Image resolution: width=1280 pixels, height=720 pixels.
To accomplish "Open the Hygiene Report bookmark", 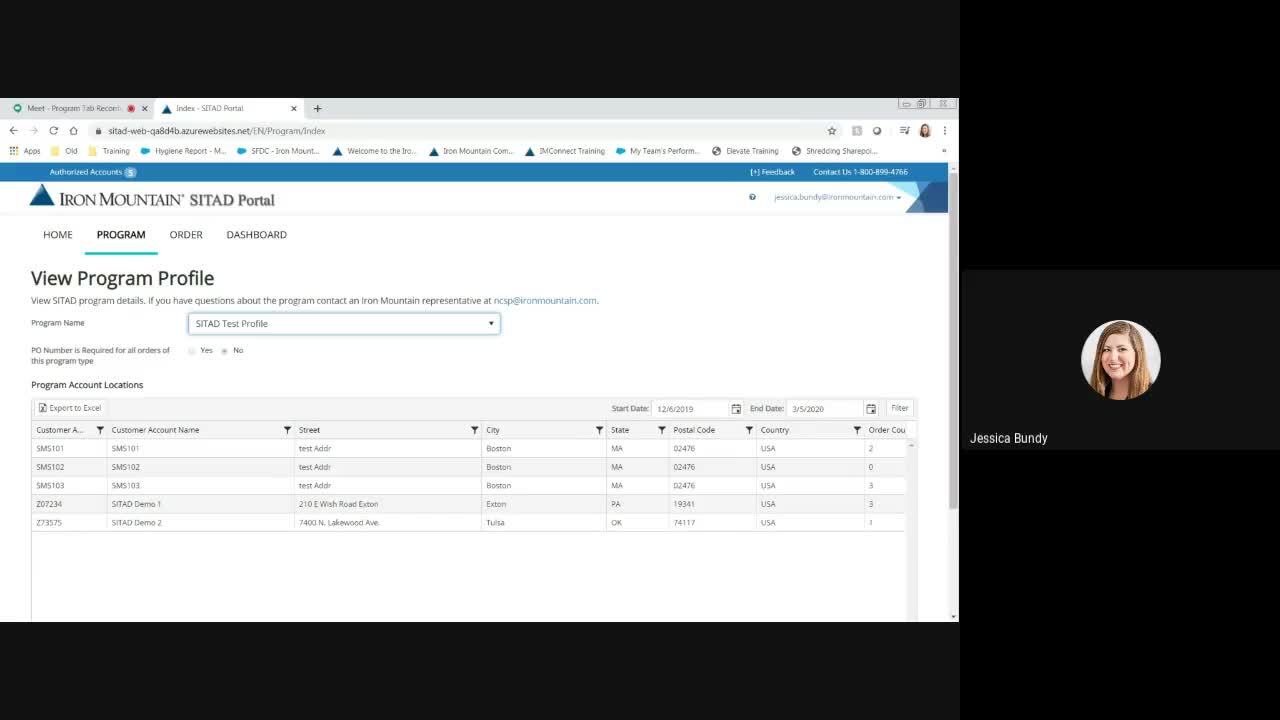I will coord(183,151).
